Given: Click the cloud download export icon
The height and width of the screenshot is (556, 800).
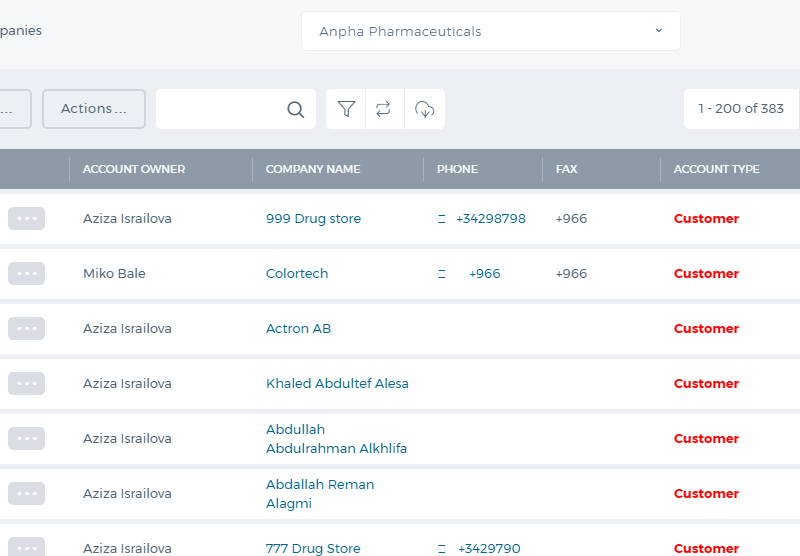Looking at the screenshot, I should (x=424, y=109).
